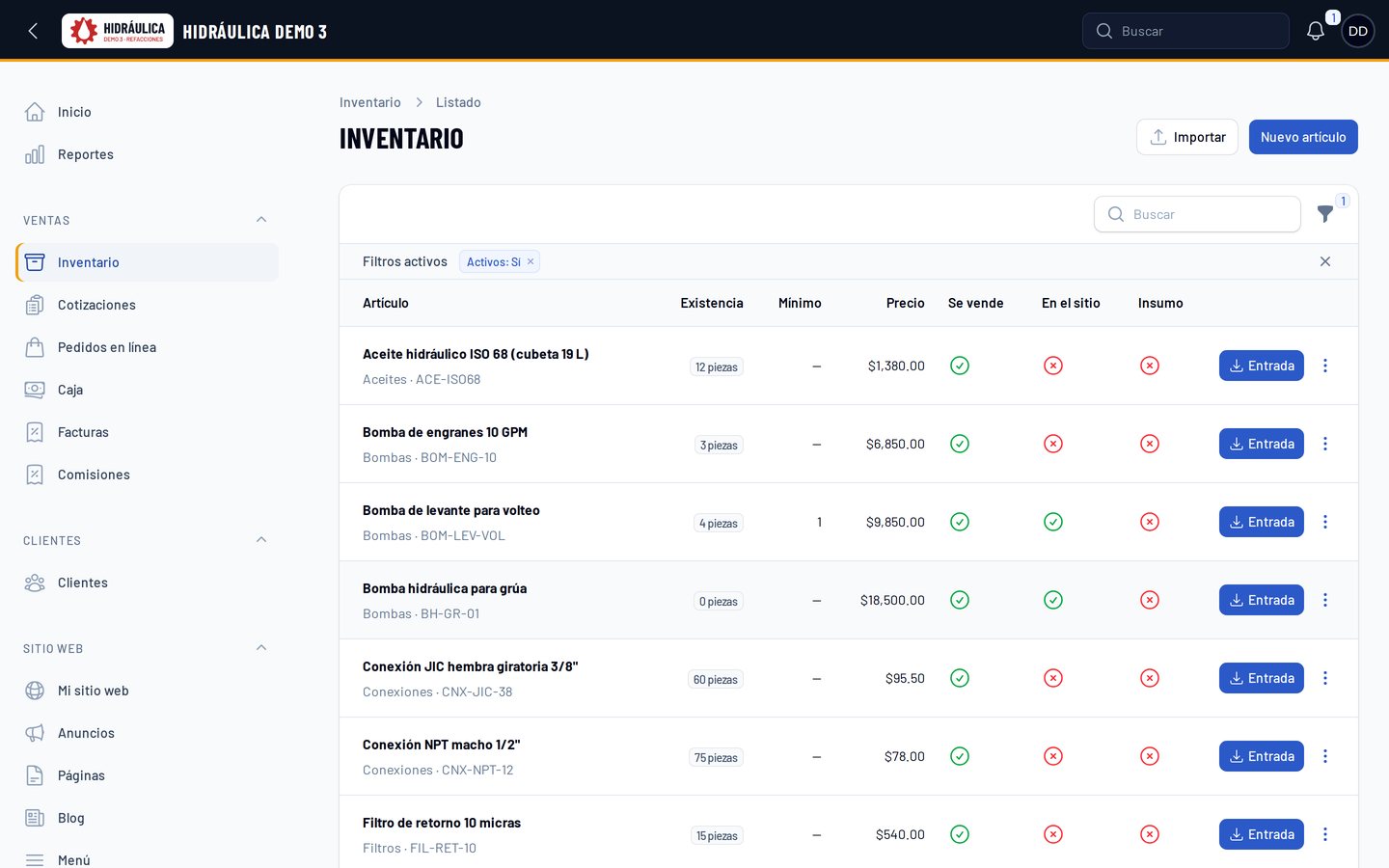
Task: Open Inicio in the sidebar
Action: (147, 112)
